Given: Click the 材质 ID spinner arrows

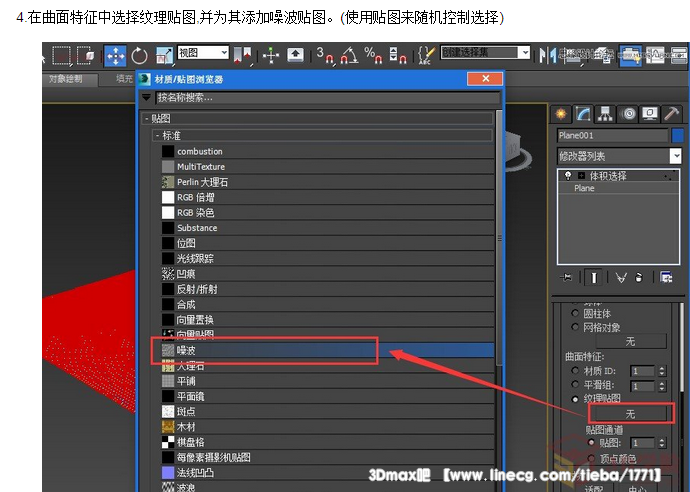Looking at the screenshot, I should tap(662, 371).
